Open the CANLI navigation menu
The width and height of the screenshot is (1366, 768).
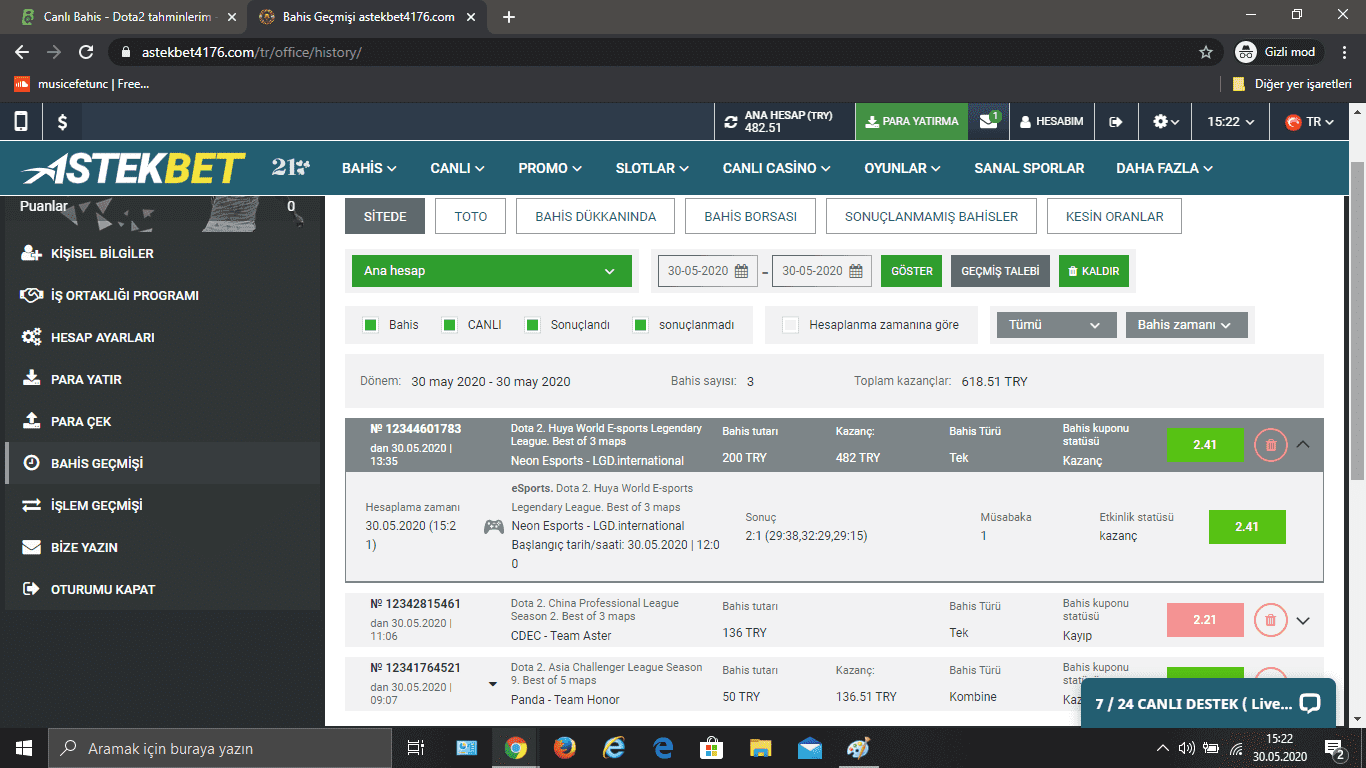458,168
